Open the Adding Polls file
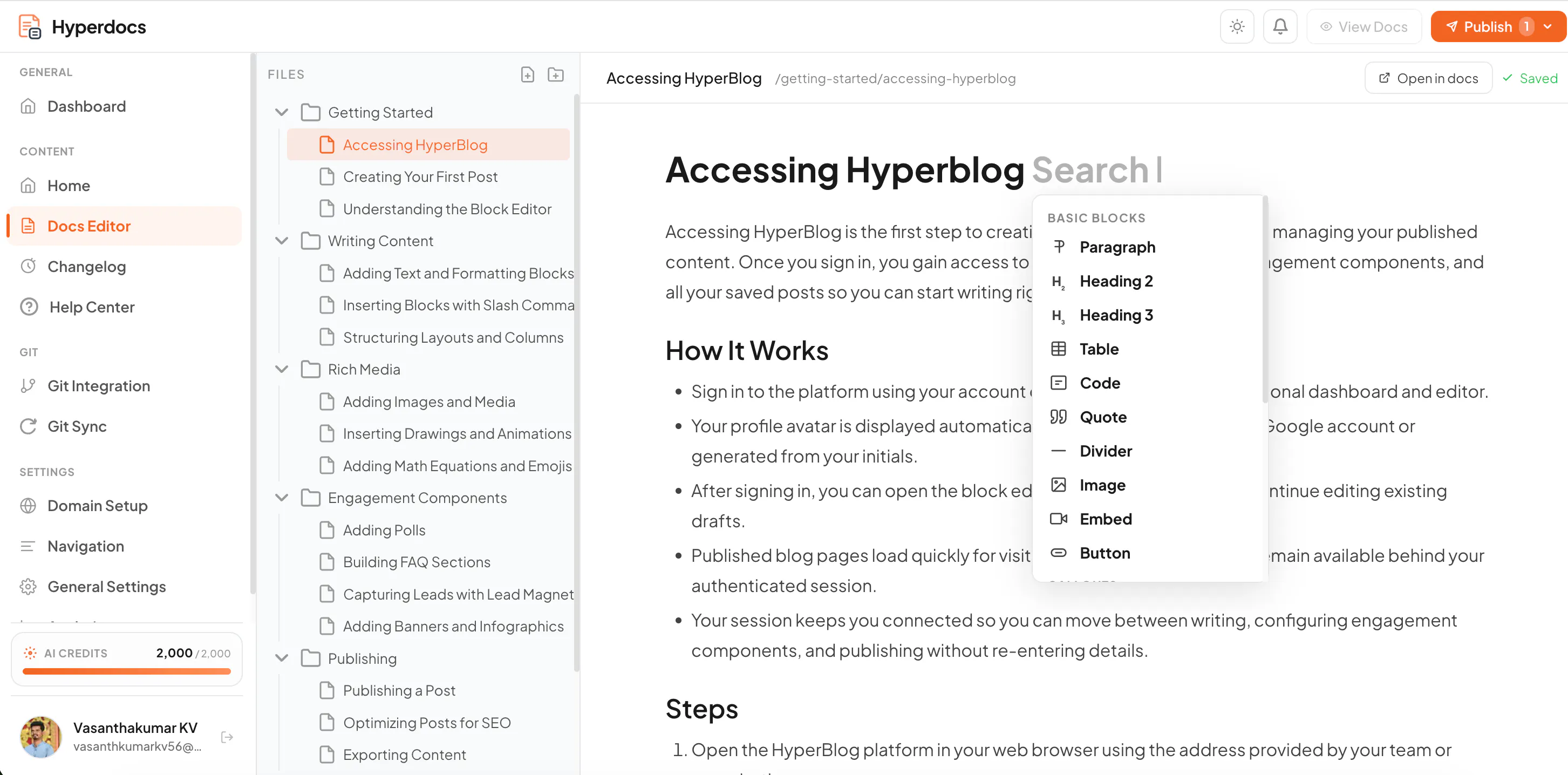 pos(428,529)
